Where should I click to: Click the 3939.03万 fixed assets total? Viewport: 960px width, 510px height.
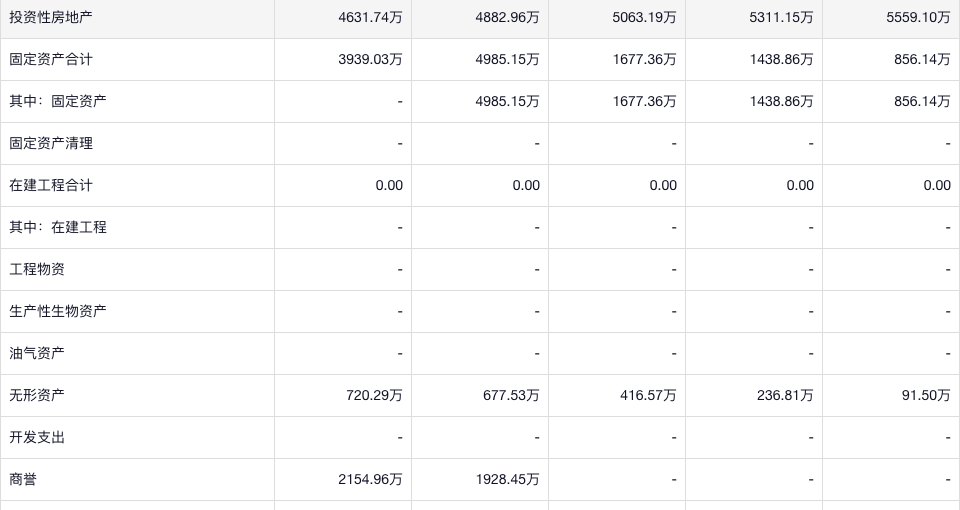371,59
